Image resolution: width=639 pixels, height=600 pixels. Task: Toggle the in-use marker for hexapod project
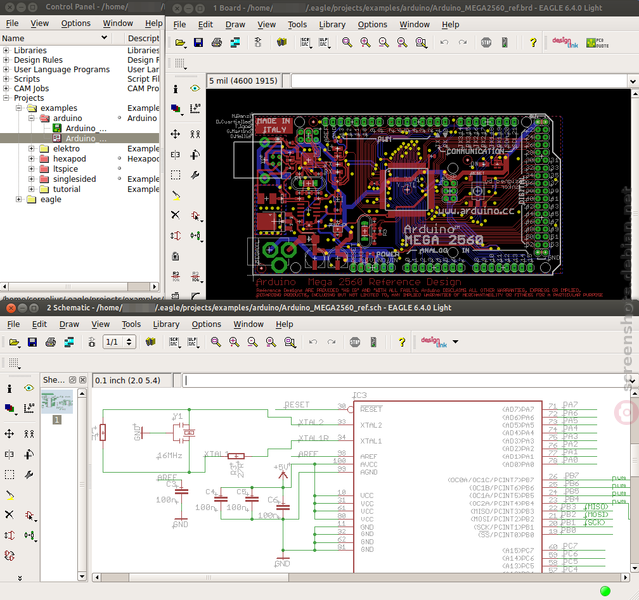click(x=119, y=158)
